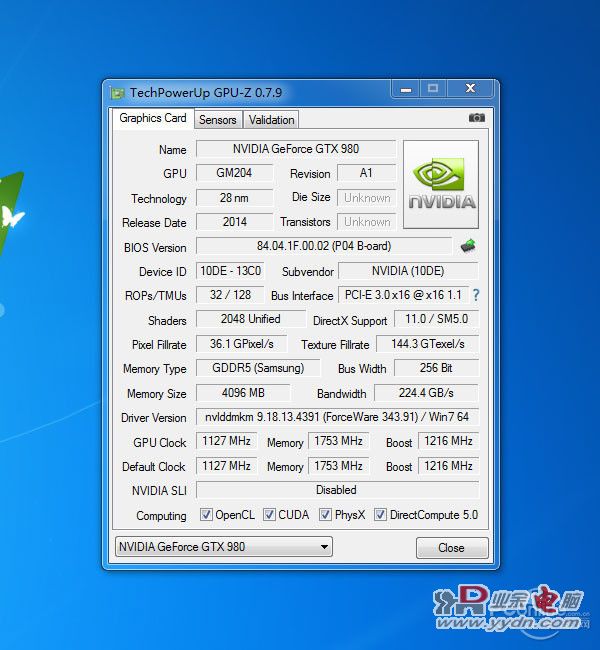Screen dimensions: 600x650
Task: Click the Transistors field Unknown
Action: click(x=367, y=222)
